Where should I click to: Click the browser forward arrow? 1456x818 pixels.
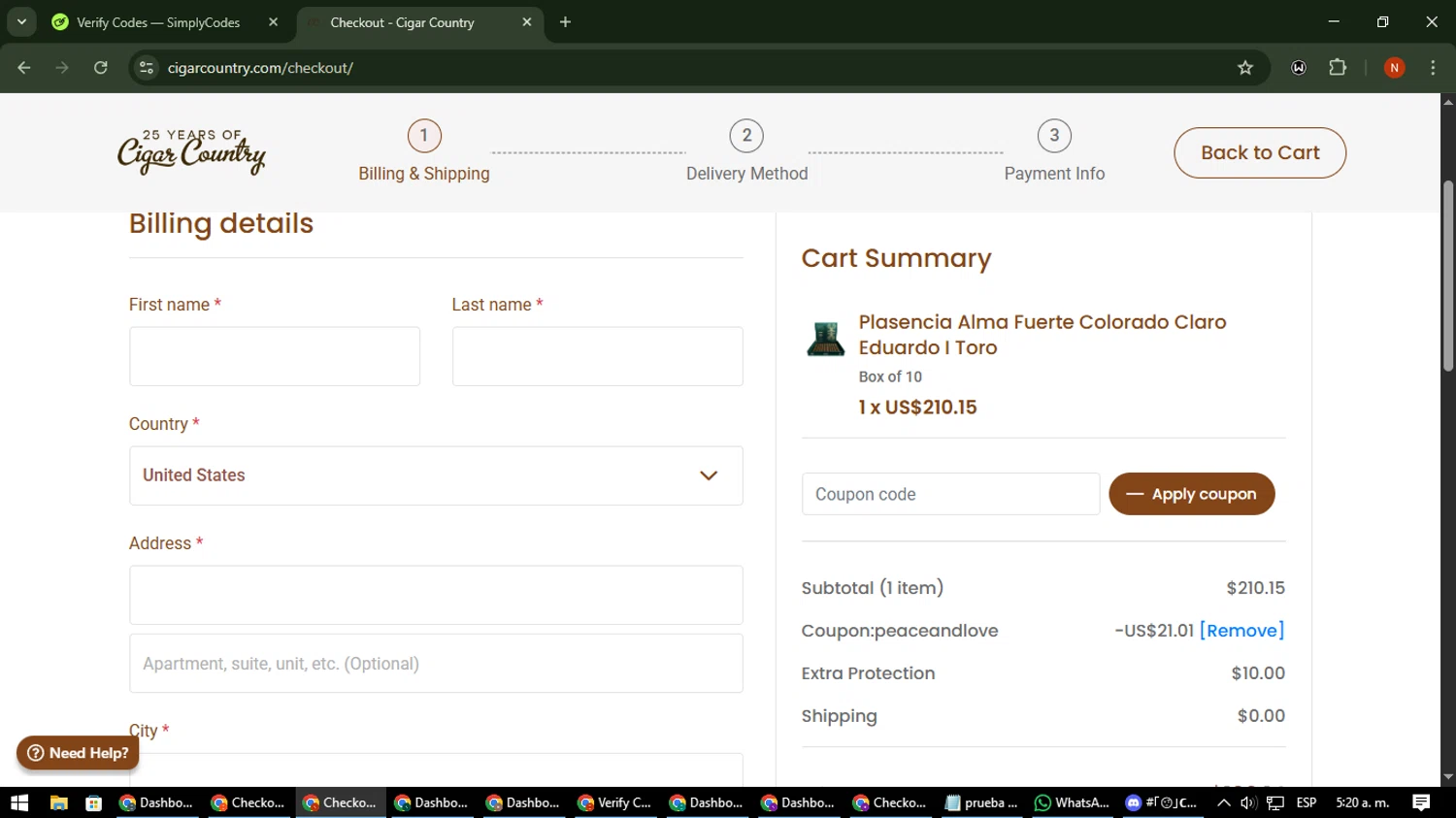[x=62, y=68]
